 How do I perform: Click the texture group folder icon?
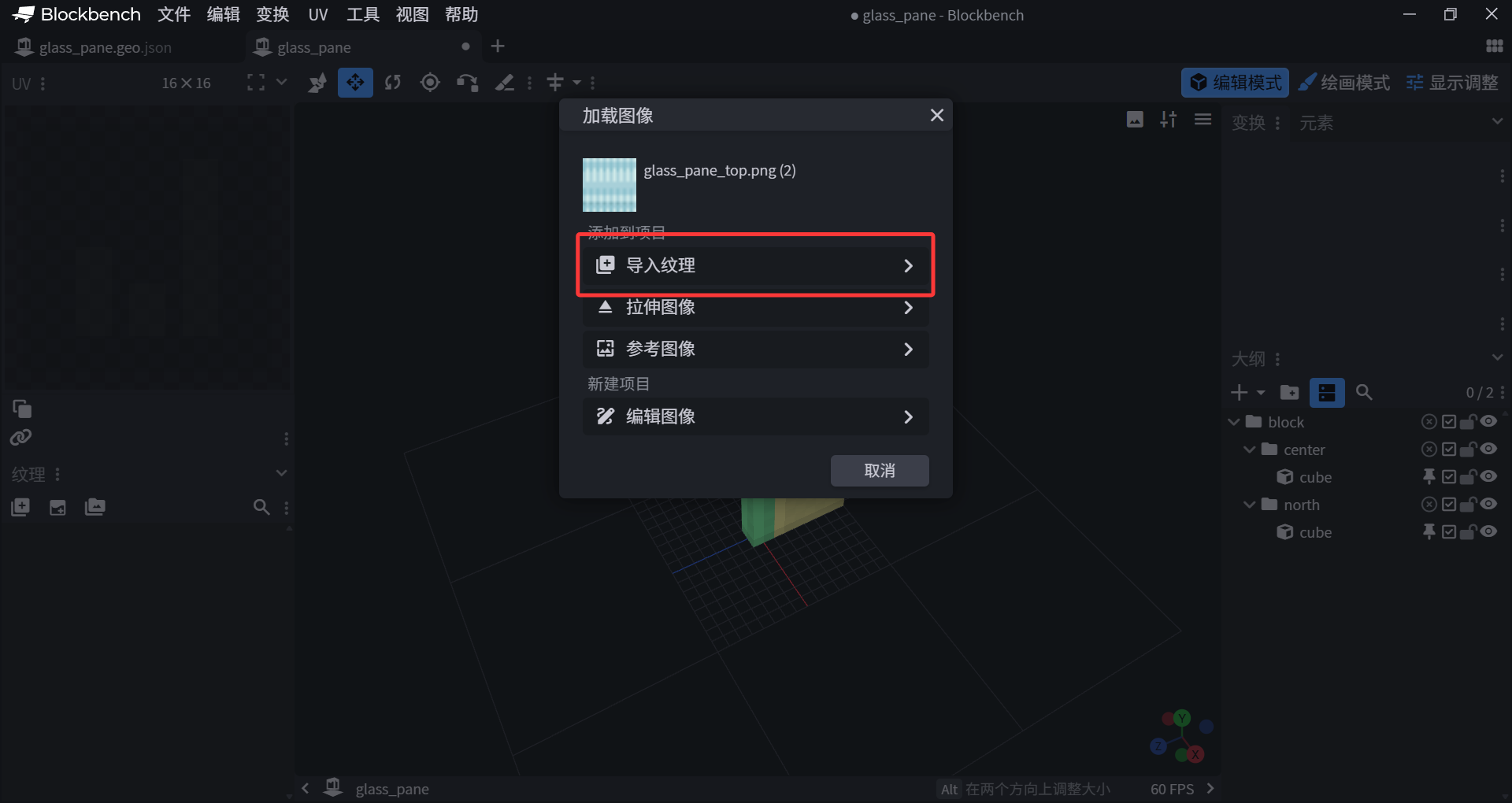[94, 507]
